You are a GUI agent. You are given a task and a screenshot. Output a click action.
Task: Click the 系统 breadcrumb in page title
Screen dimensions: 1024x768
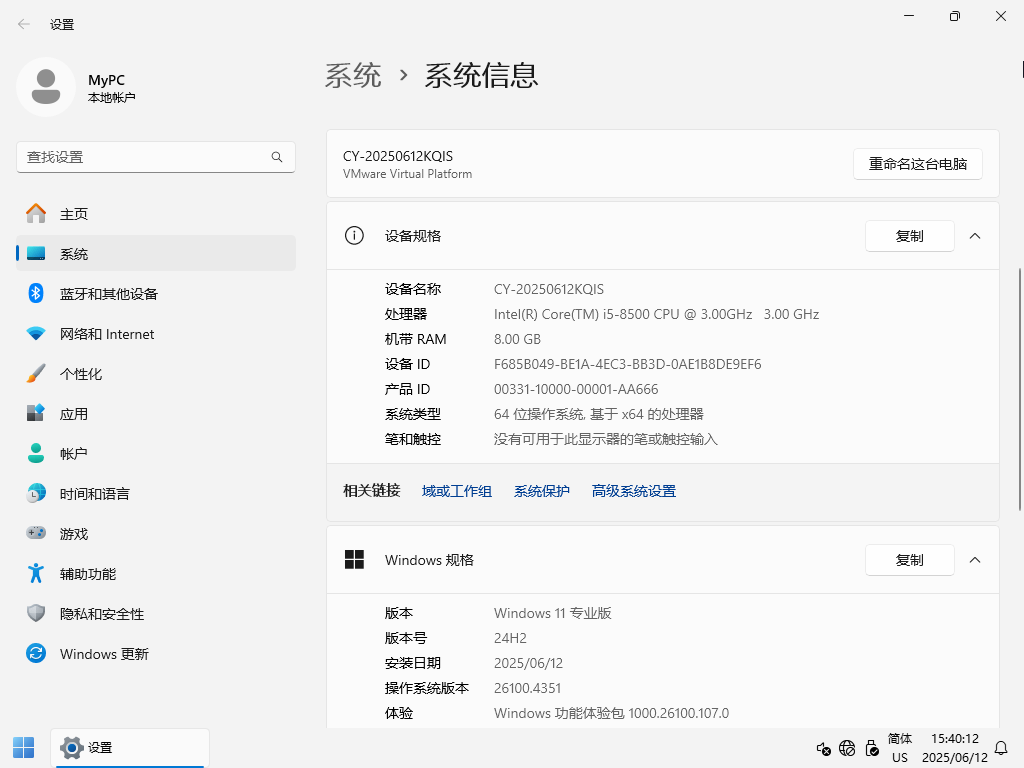pyautogui.click(x=353, y=76)
